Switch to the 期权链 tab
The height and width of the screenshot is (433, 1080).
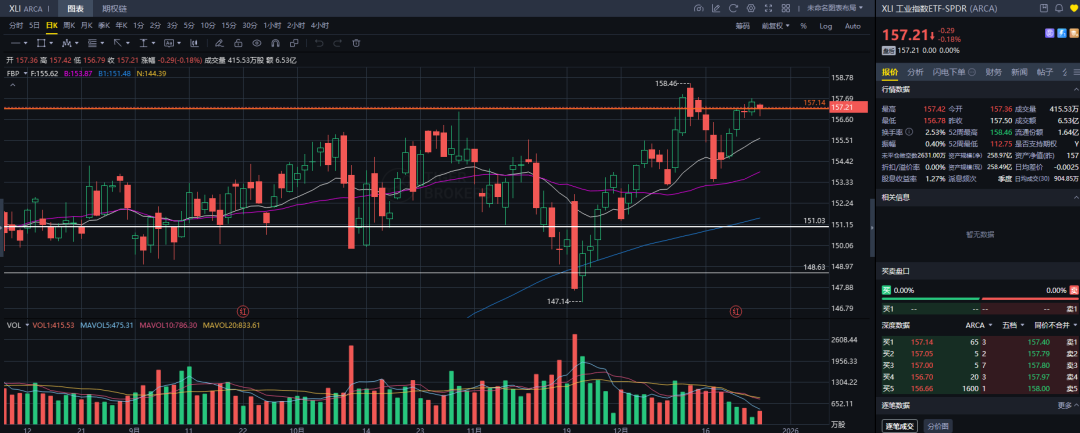point(115,8)
